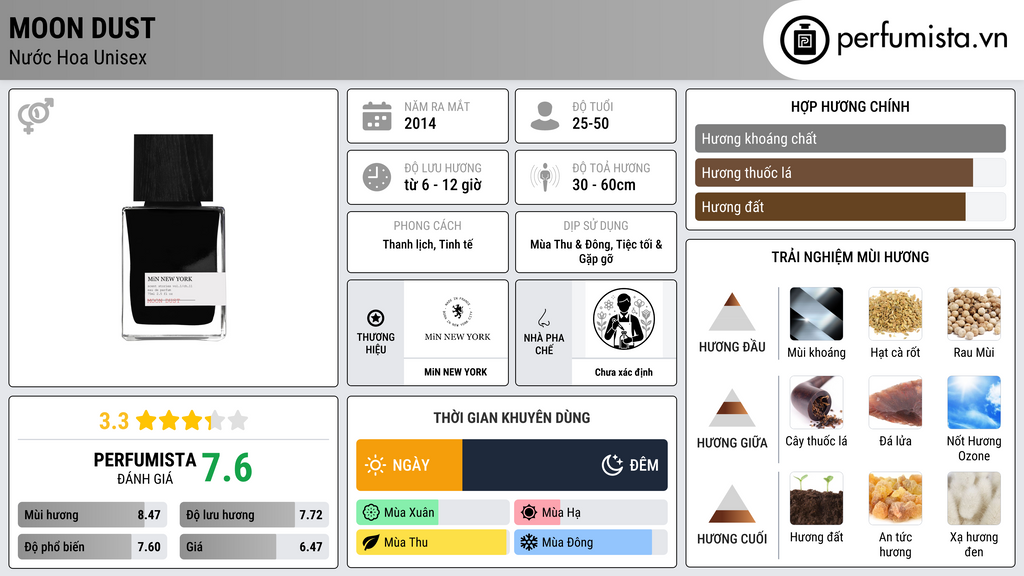The width and height of the screenshot is (1024, 576).
Task: Click the moon icon in the Đêm bar
Action: (x=612, y=465)
